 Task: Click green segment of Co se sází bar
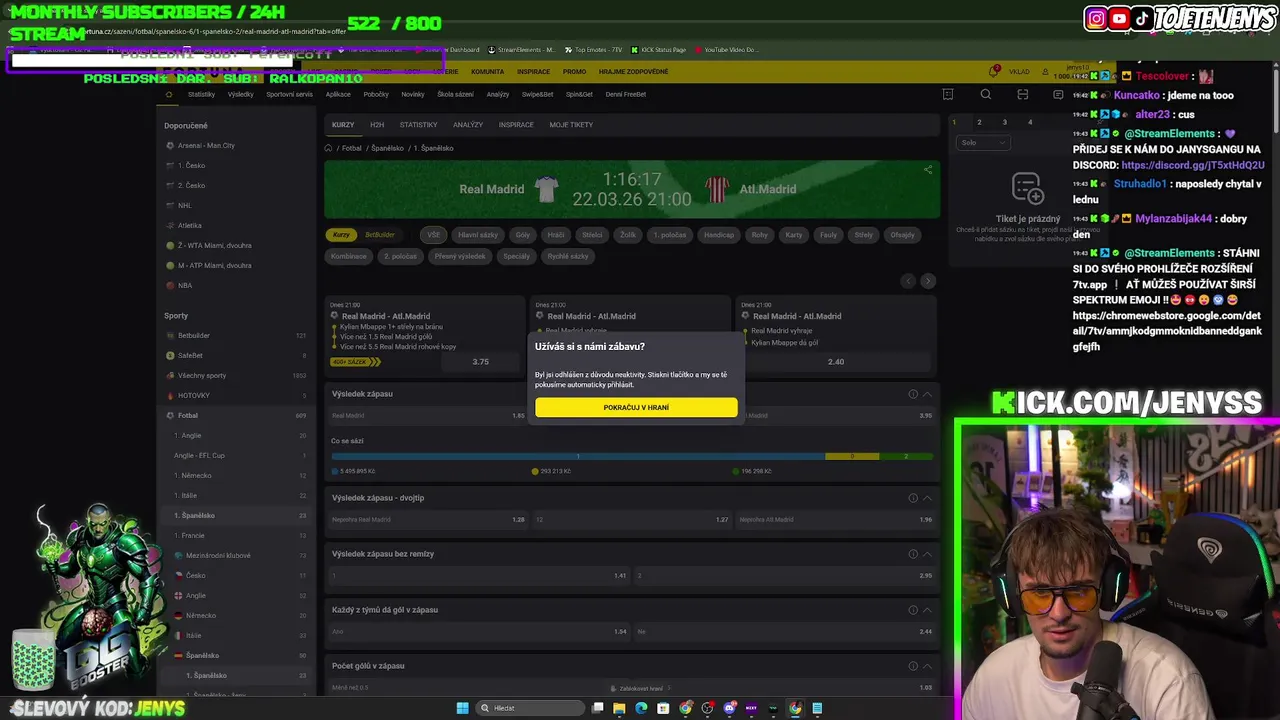(906, 456)
